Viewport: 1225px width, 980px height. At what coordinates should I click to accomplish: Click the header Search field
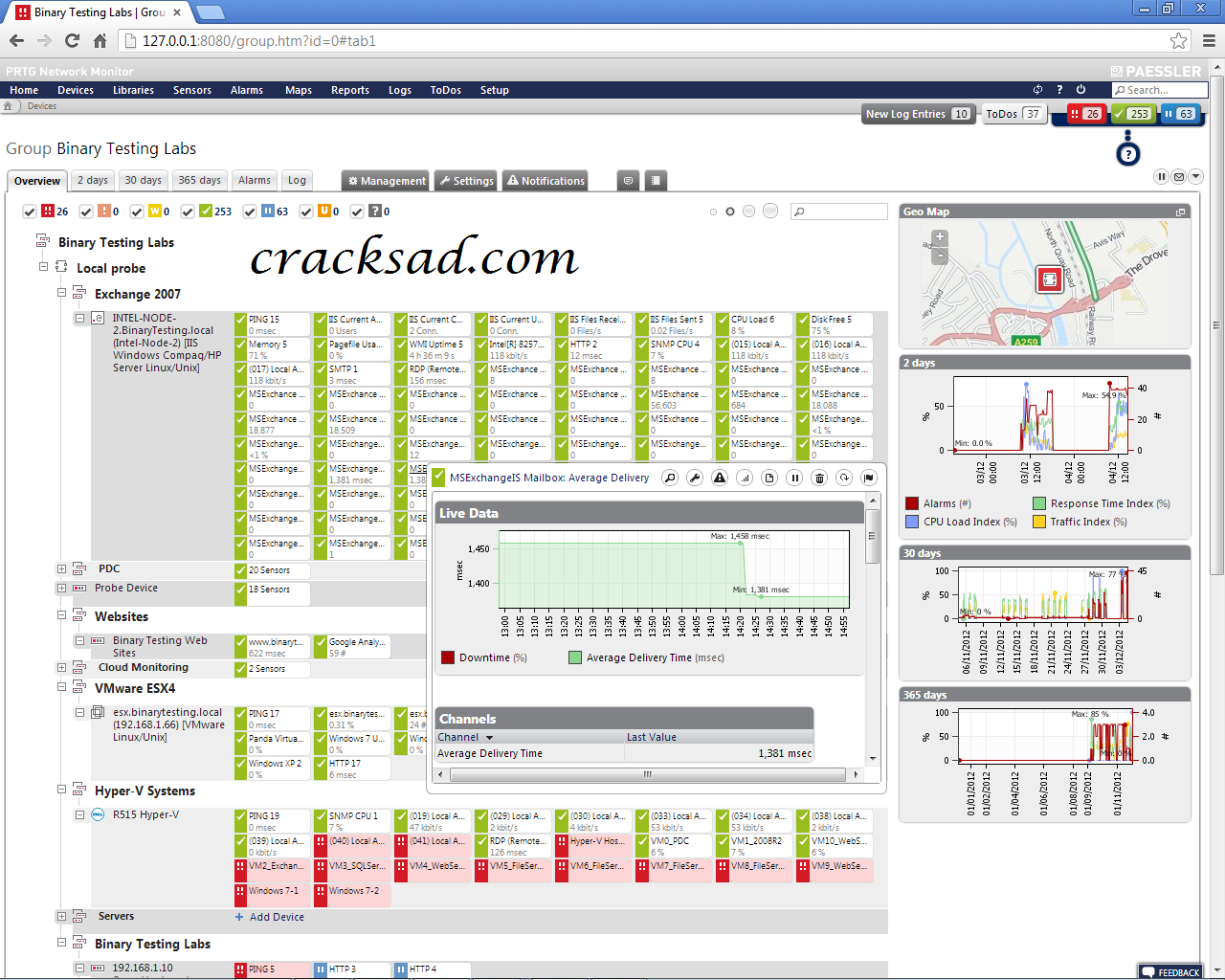(x=1160, y=90)
